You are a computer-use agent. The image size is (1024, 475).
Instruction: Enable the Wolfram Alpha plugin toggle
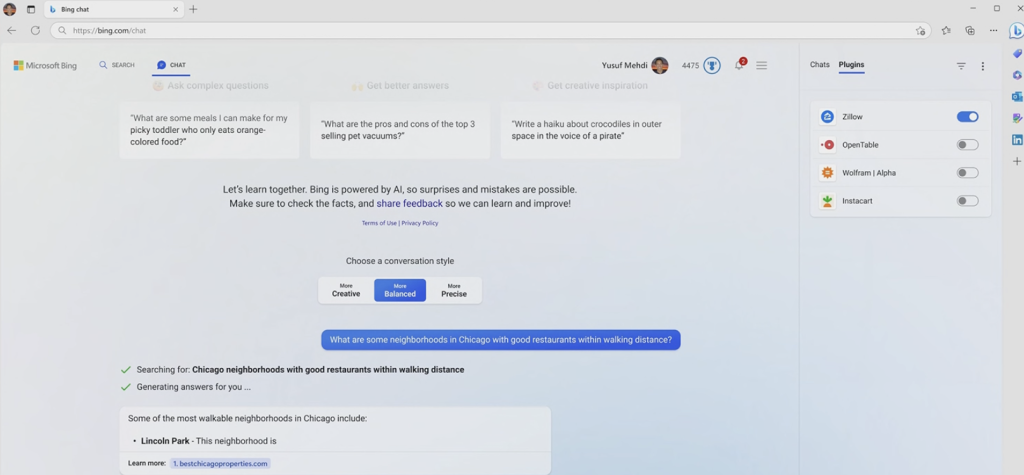coord(968,173)
